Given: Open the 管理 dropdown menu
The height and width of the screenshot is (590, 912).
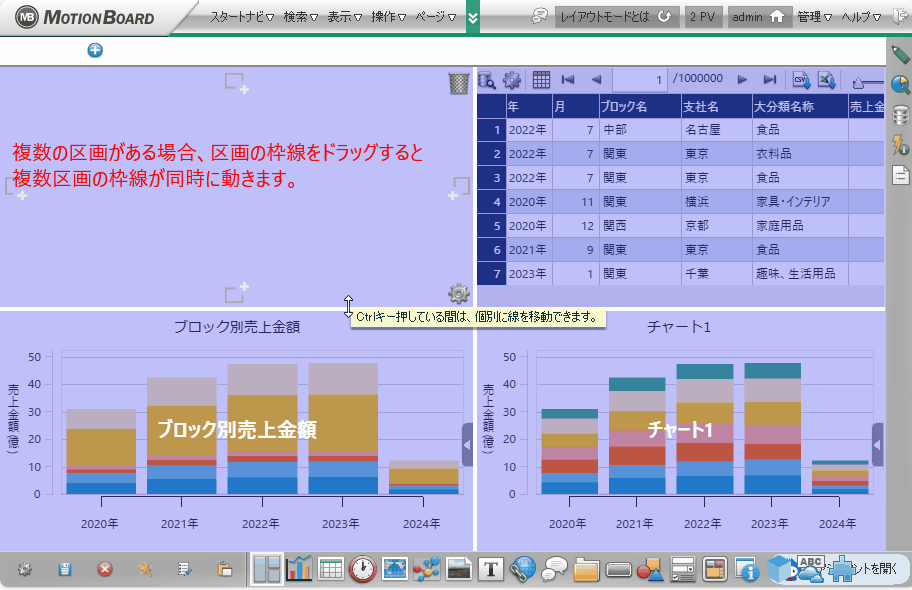Looking at the screenshot, I should tap(814, 17).
